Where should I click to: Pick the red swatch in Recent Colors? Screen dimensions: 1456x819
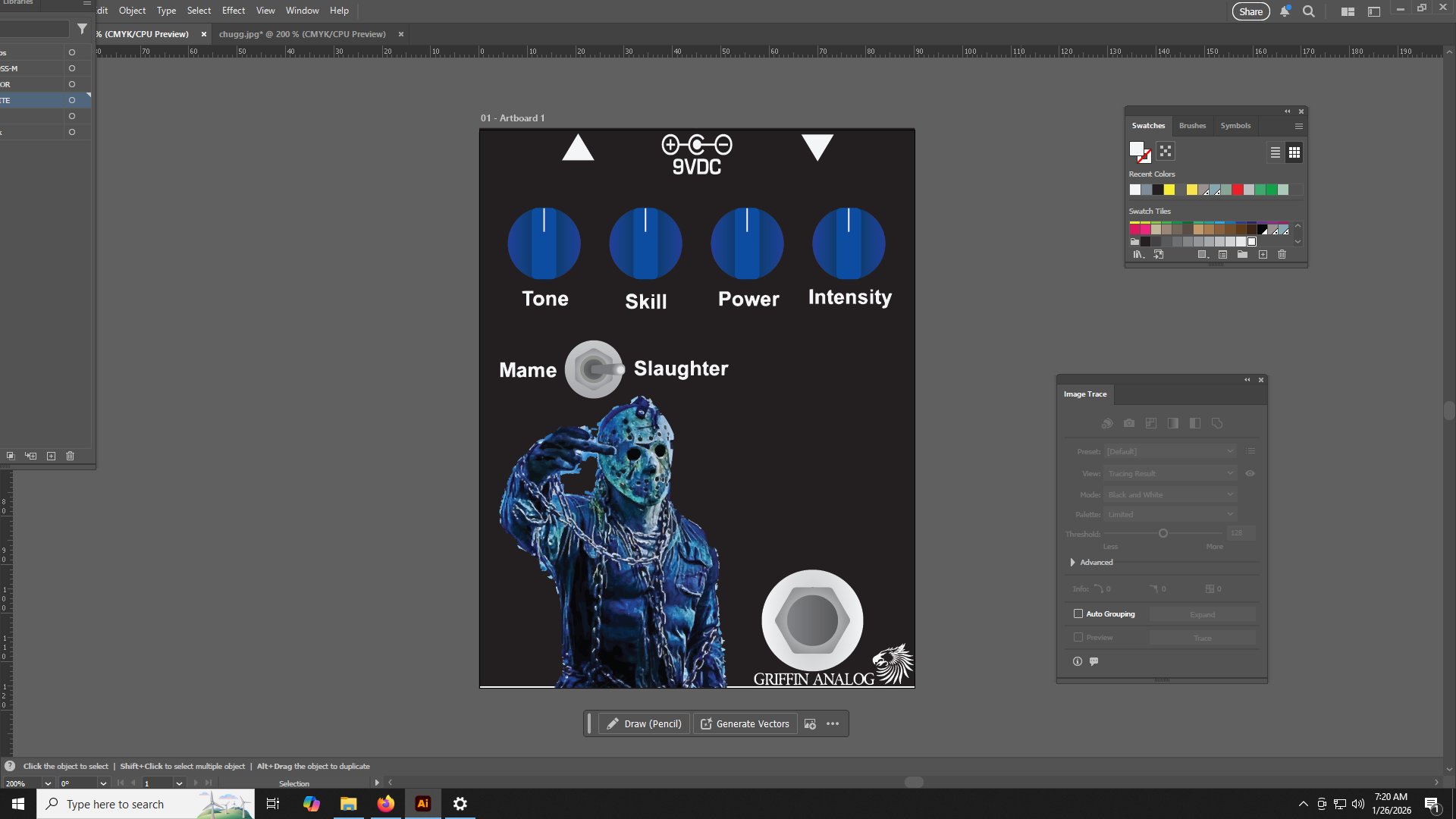(1237, 190)
